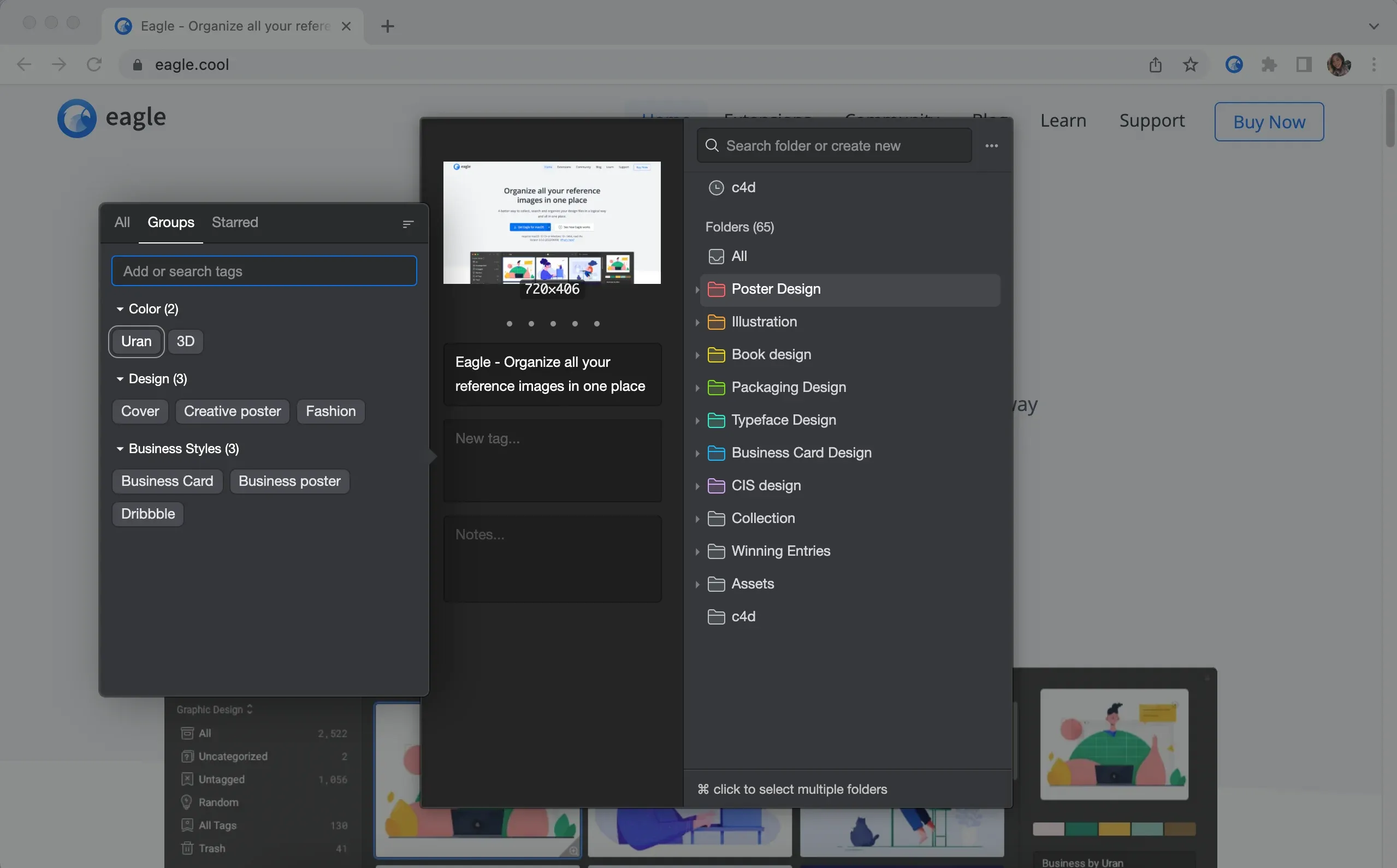Reload the eagle.cool page
The width and height of the screenshot is (1397, 868).
(94, 64)
